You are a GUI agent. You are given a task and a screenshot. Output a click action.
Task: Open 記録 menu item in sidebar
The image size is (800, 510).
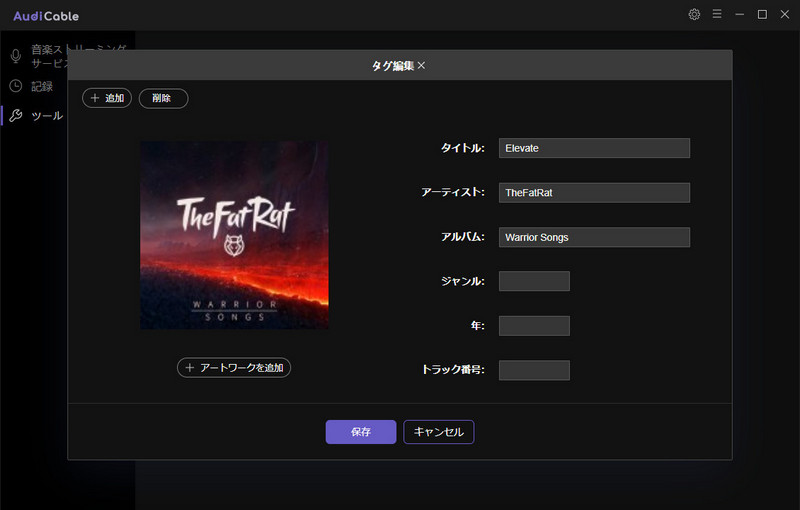point(42,86)
